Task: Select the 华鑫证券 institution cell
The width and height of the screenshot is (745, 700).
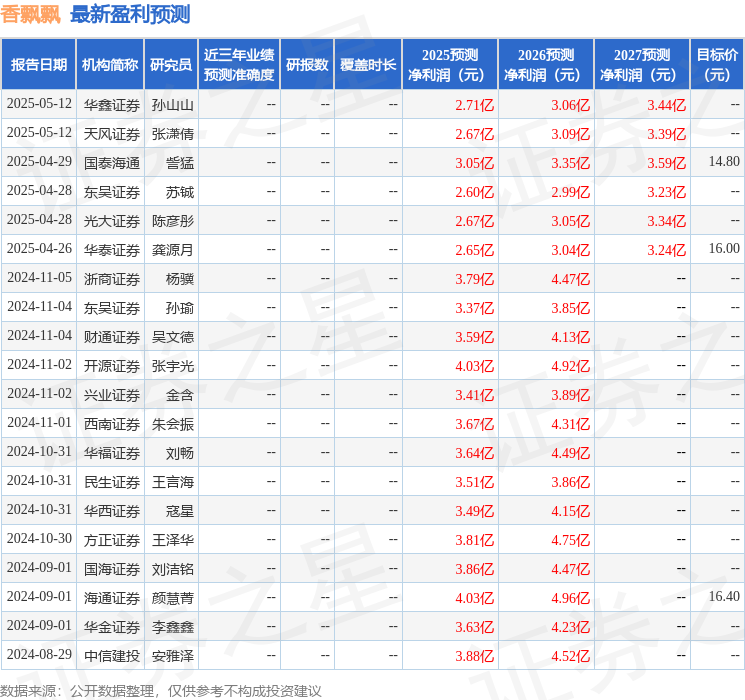Action: click(112, 105)
